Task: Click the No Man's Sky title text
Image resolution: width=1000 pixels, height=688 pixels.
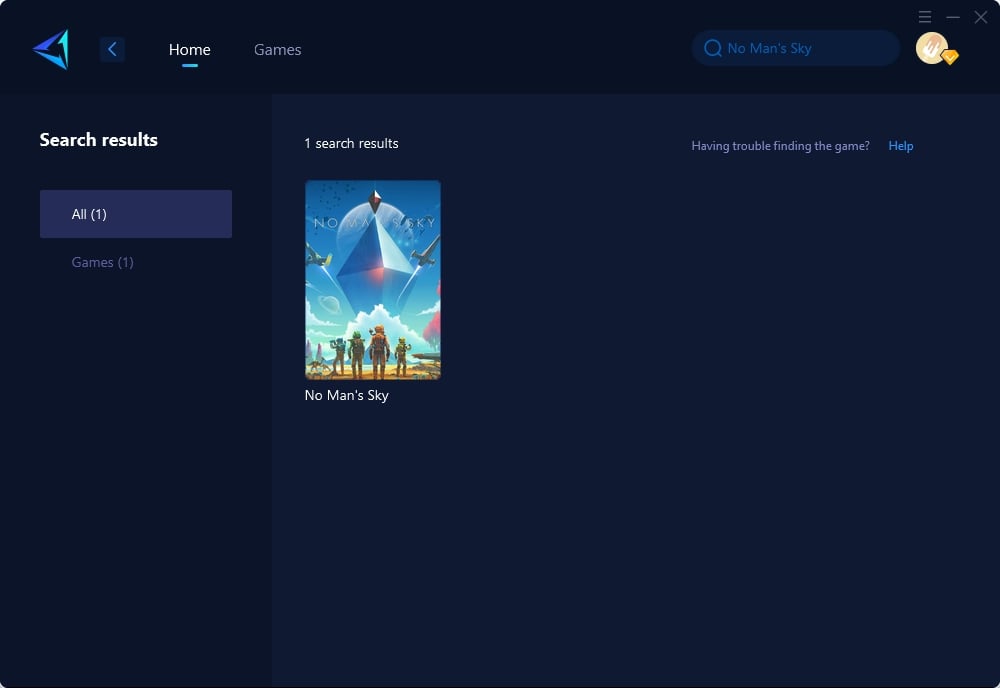Action: [346, 395]
